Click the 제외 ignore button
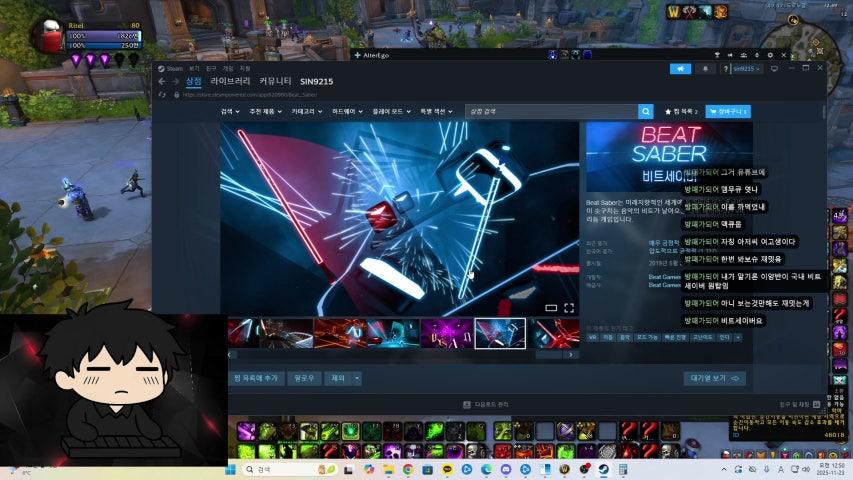This screenshot has width=853, height=480. (338, 378)
